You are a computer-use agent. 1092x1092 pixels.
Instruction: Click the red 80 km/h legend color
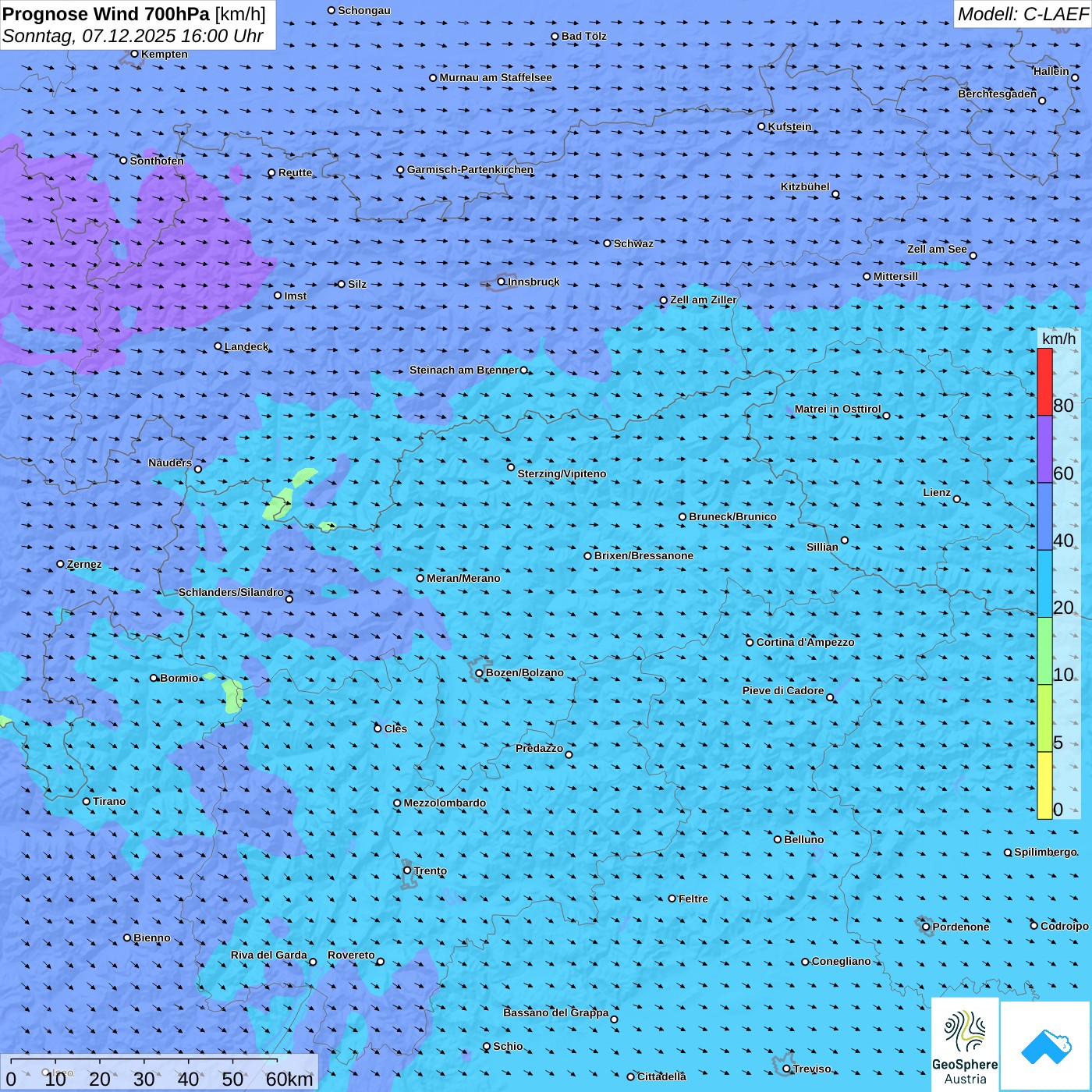pos(1044,381)
